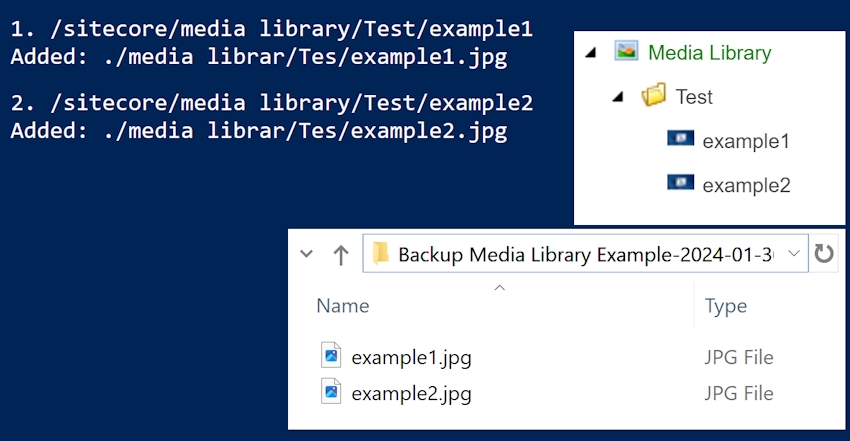Select the Media Library tree label

click(710, 53)
